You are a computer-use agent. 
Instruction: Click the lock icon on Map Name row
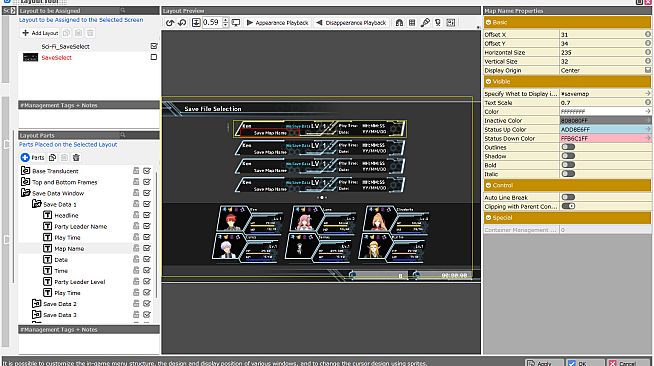click(136, 248)
